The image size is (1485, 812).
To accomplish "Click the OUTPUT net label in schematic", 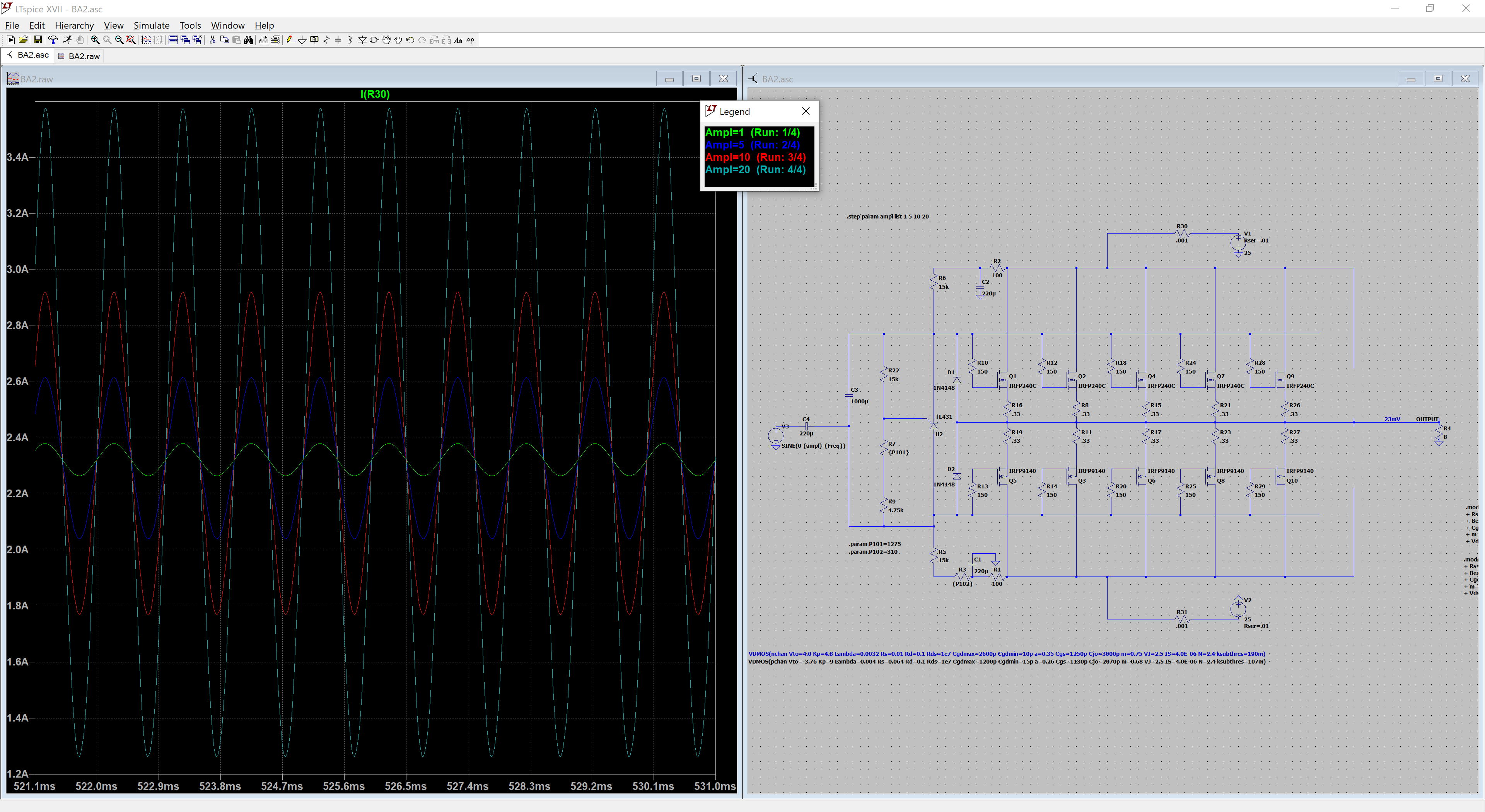I will coord(1427,419).
